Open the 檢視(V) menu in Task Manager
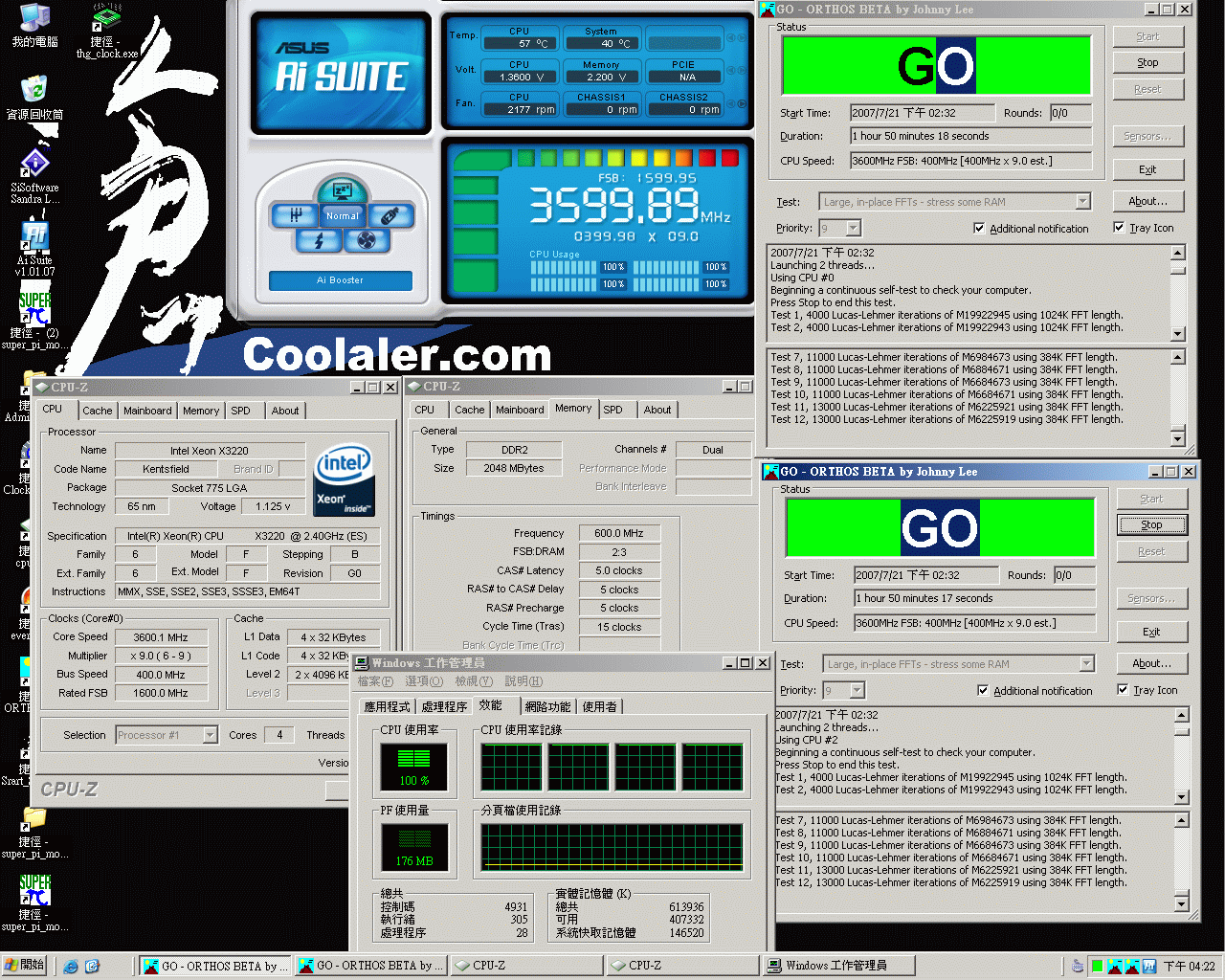 (x=474, y=681)
